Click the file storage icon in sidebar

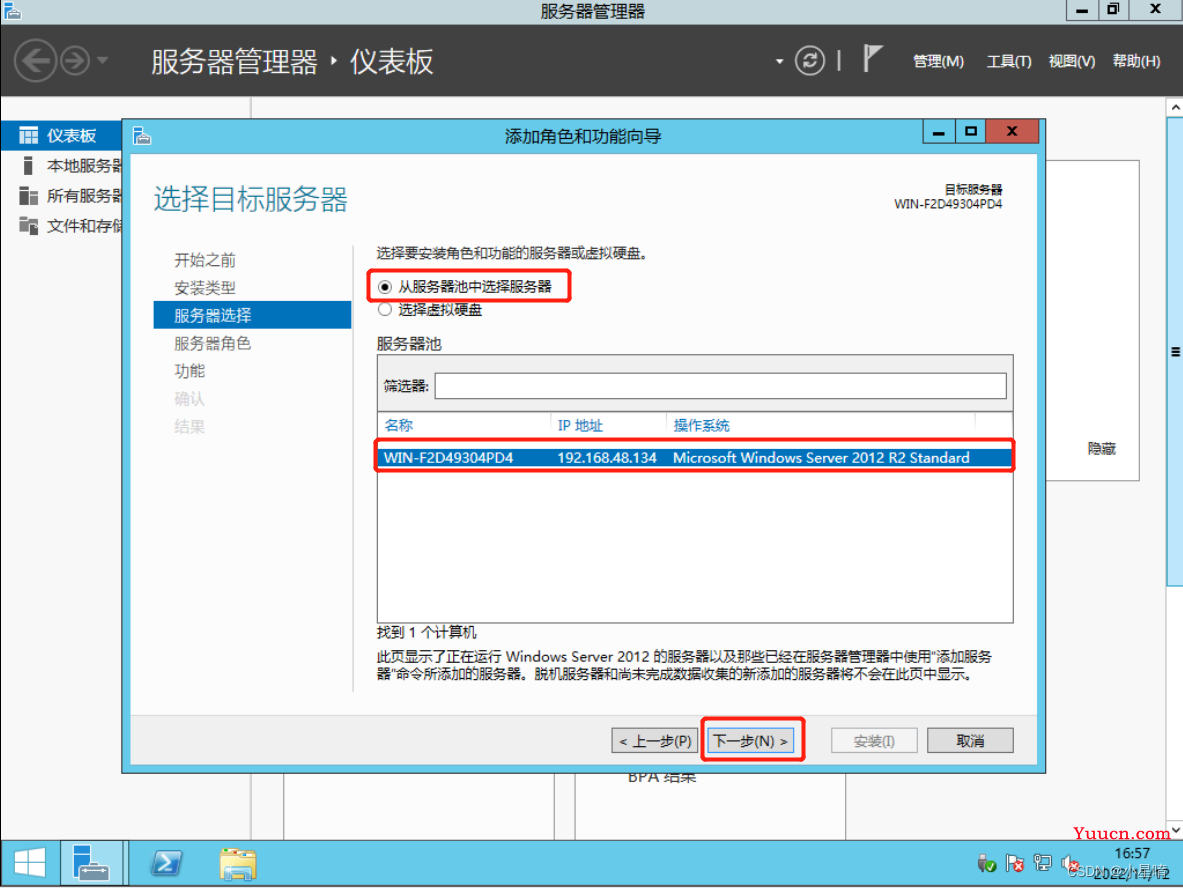click(x=29, y=226)
